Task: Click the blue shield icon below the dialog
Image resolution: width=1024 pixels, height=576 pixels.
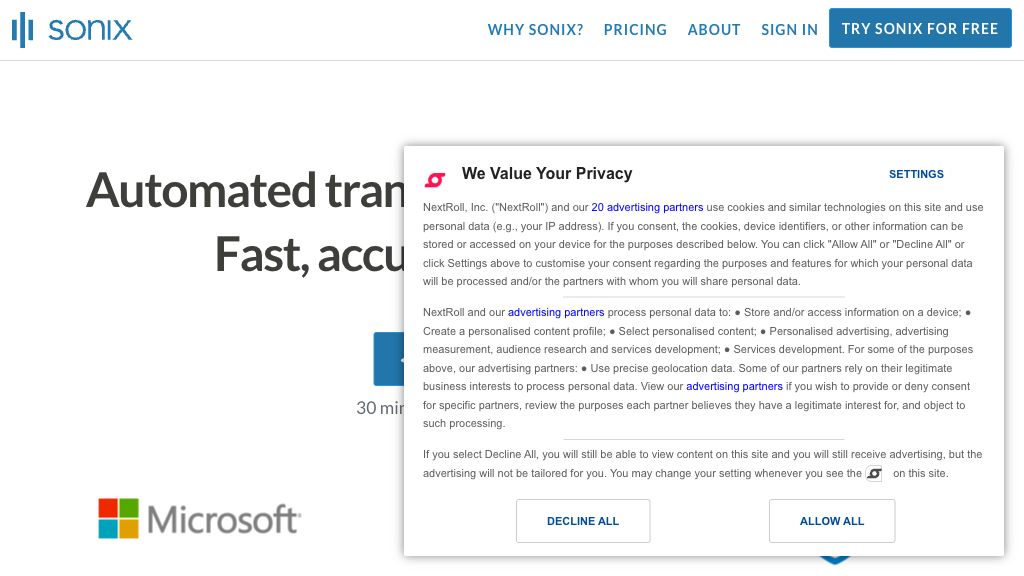Action: (x=834, y=560)
